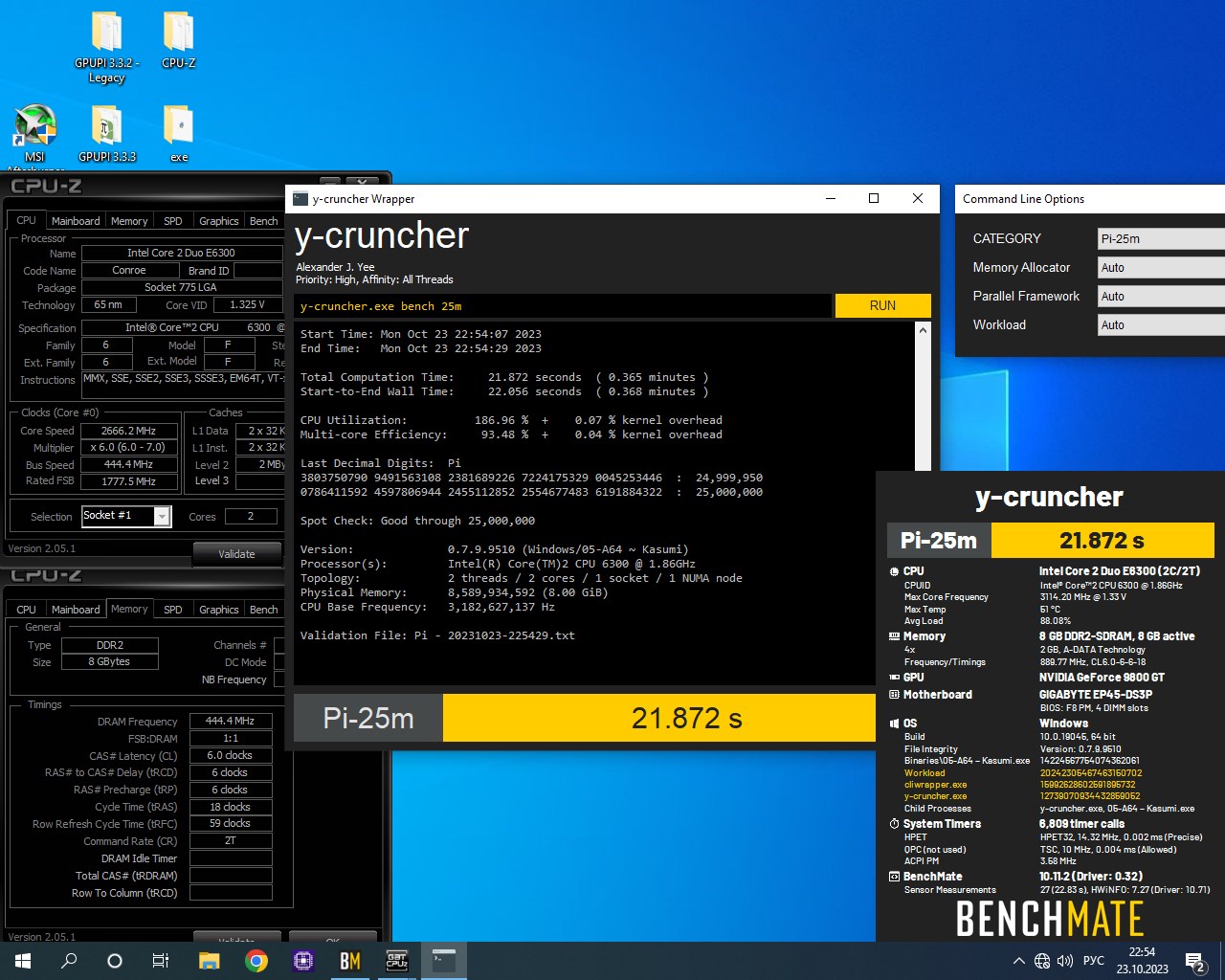Open volume control in system tray
This screenshot has height=980, width=1225.
1065,961
